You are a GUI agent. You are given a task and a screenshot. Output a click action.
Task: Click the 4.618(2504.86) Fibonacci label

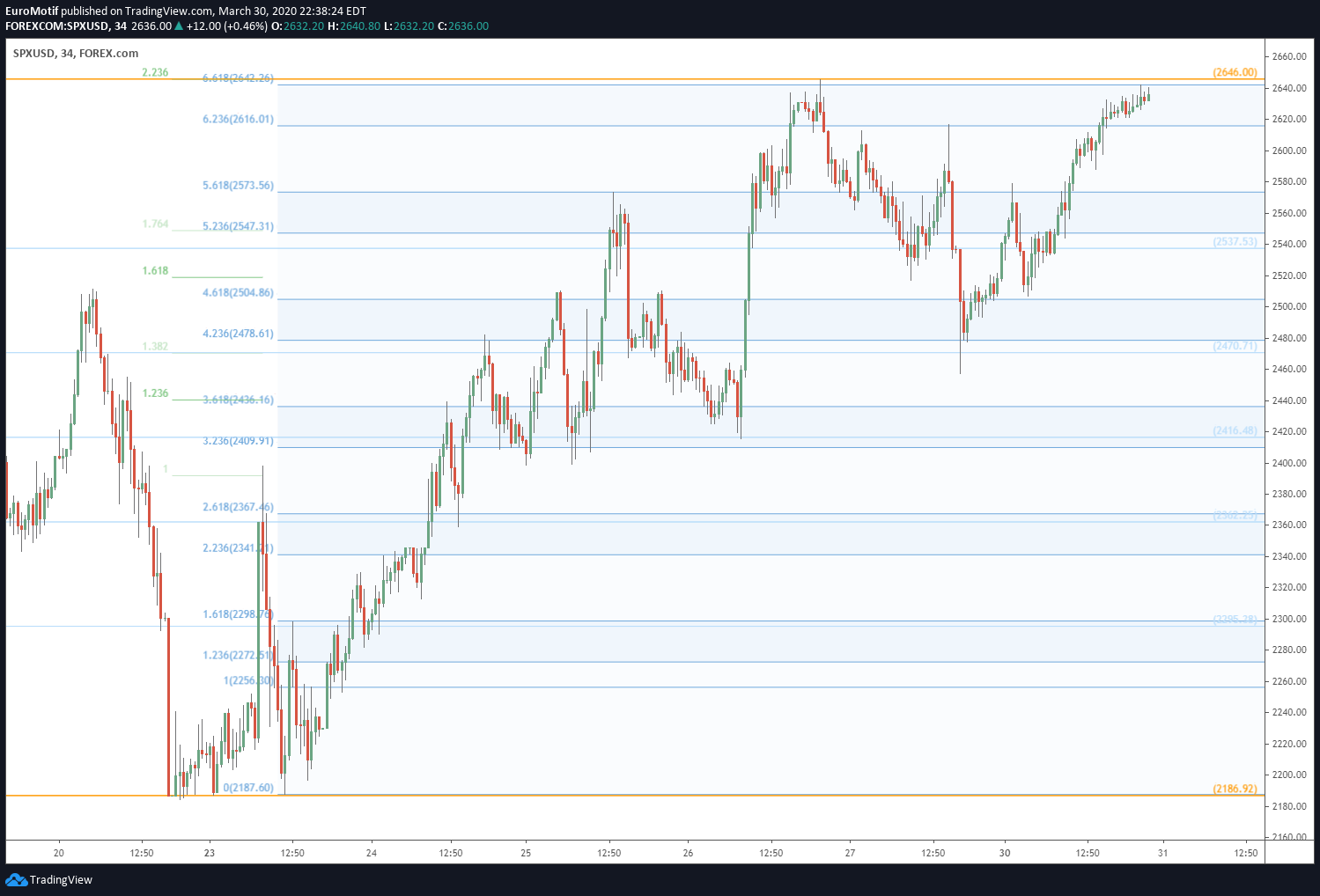[x=238, y=293]
